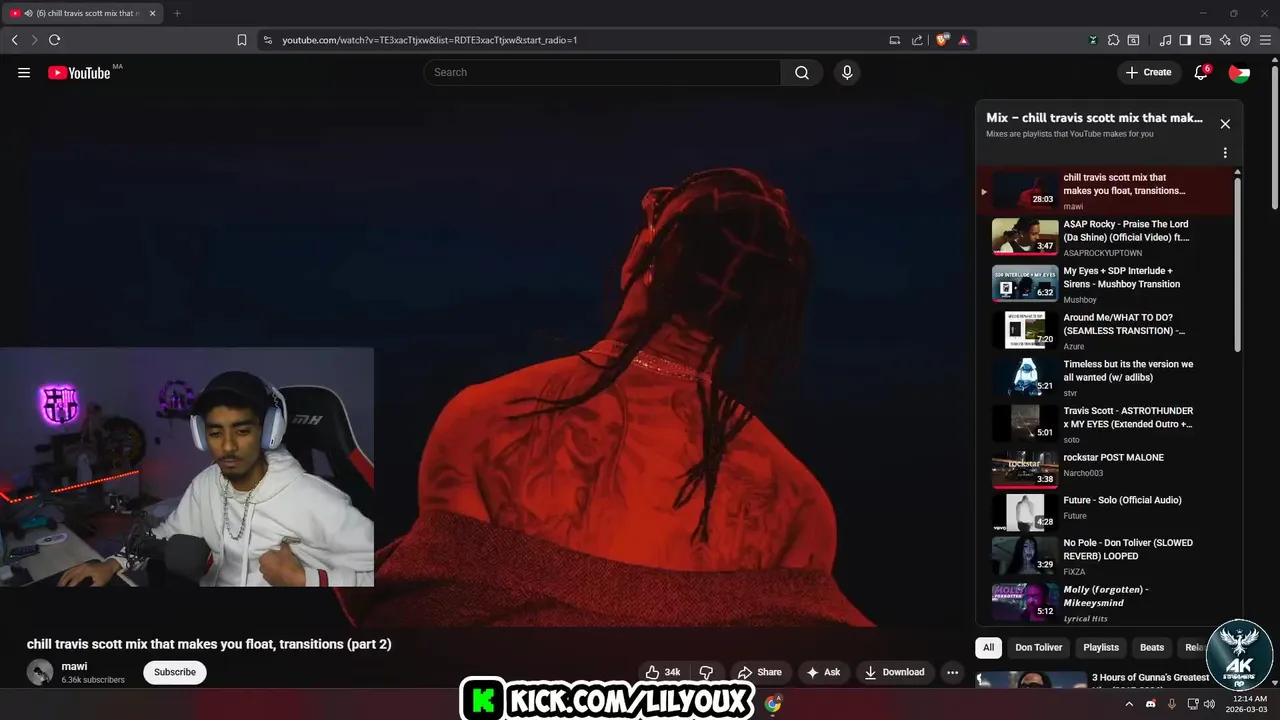1280x720 pixels.
Task: Click the taskbar microphone icon
Action: tap(1171, 704)
